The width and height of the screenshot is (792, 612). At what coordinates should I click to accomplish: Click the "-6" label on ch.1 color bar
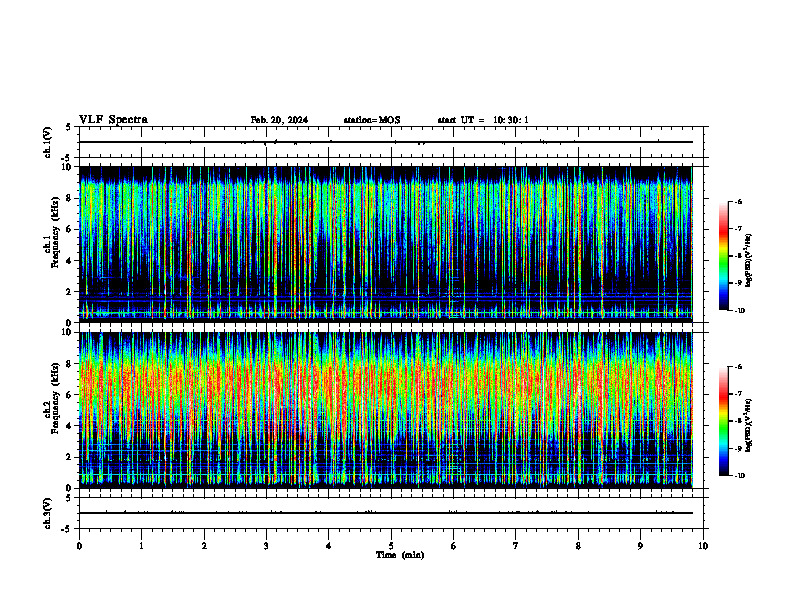click(738, 201)
